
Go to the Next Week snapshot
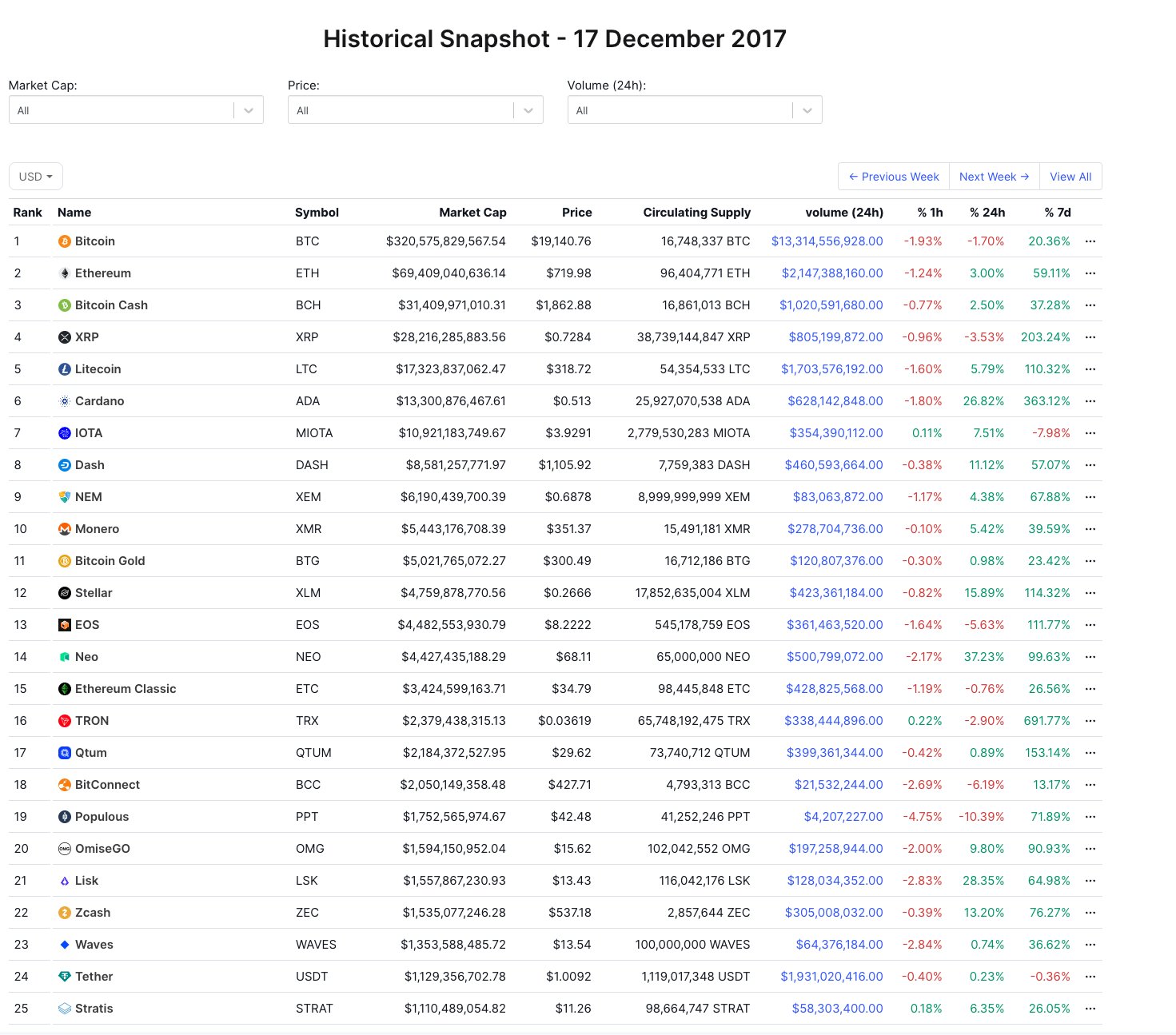[x=995, y=177]
